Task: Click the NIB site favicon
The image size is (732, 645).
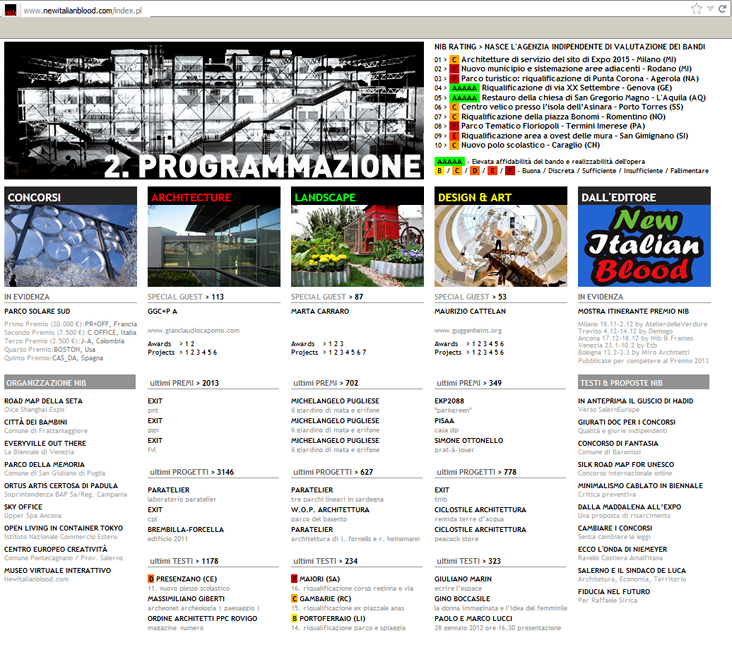Action: click(x=10, y=10)
